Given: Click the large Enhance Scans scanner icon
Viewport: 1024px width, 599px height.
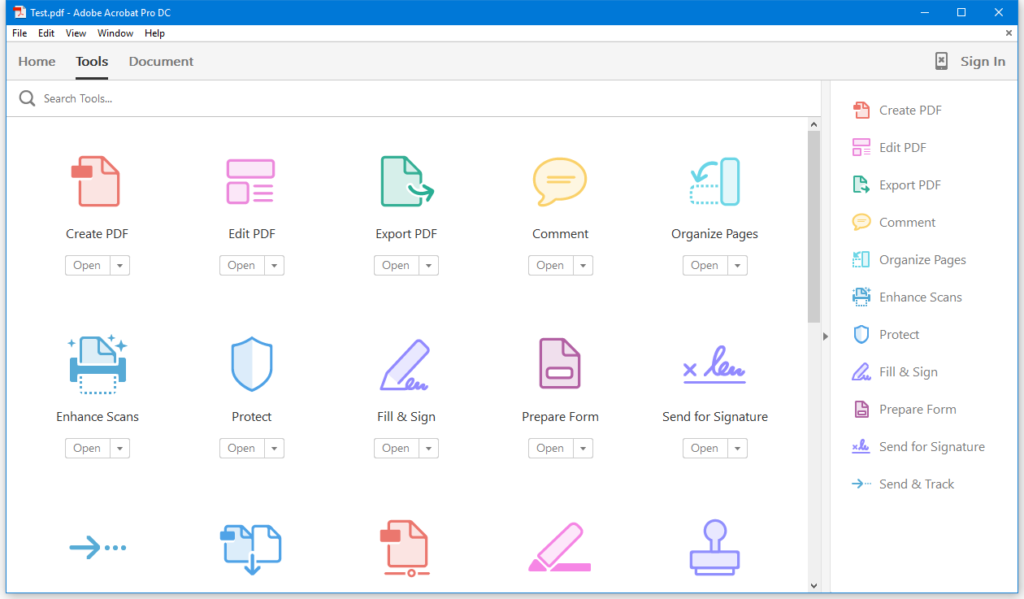Looking at the screenshot, I should [x=97, y=364].
